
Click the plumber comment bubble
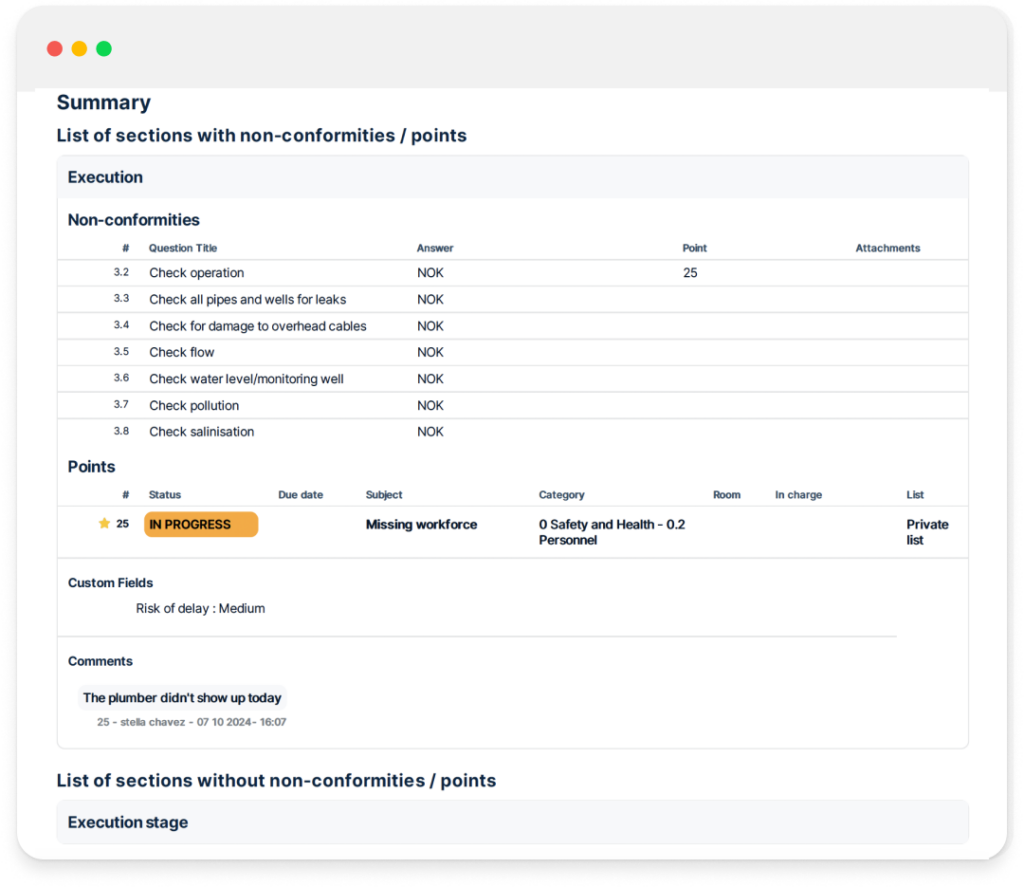click(182, 697)
